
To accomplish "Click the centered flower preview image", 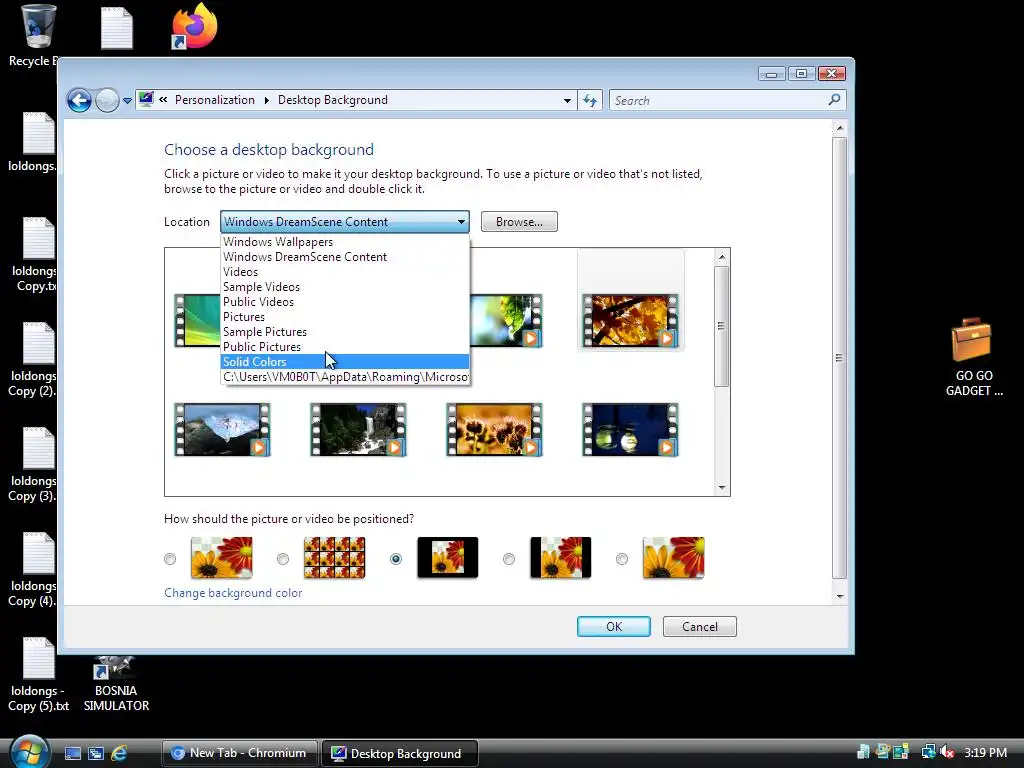I will click(x=447, y=558).
